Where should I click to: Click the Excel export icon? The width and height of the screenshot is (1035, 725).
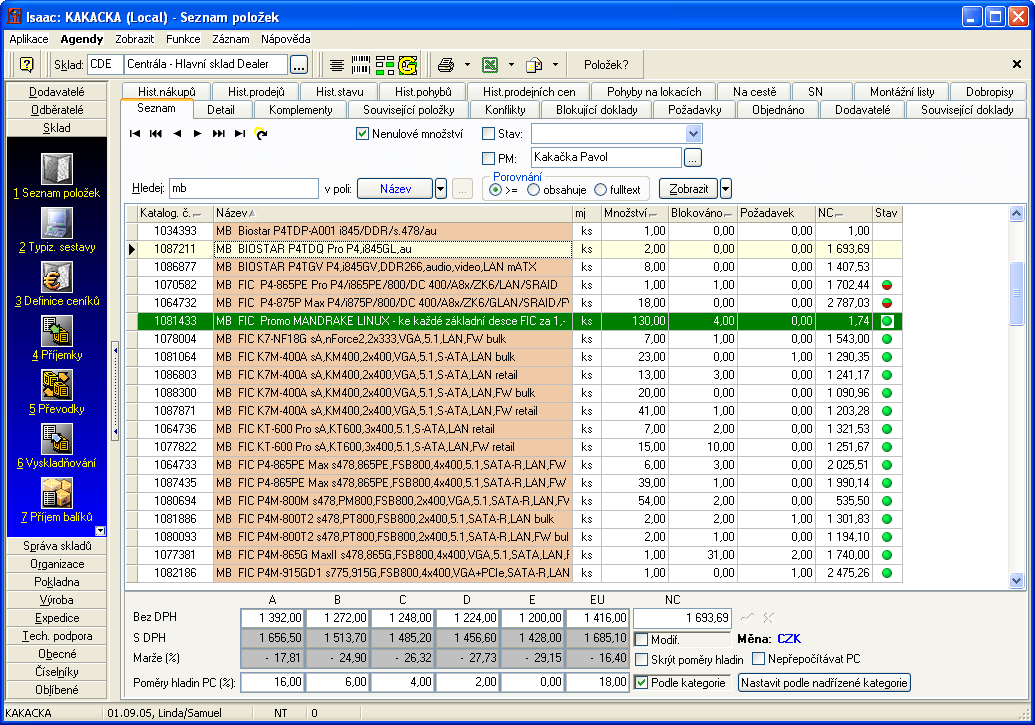[x=490, y=64]
